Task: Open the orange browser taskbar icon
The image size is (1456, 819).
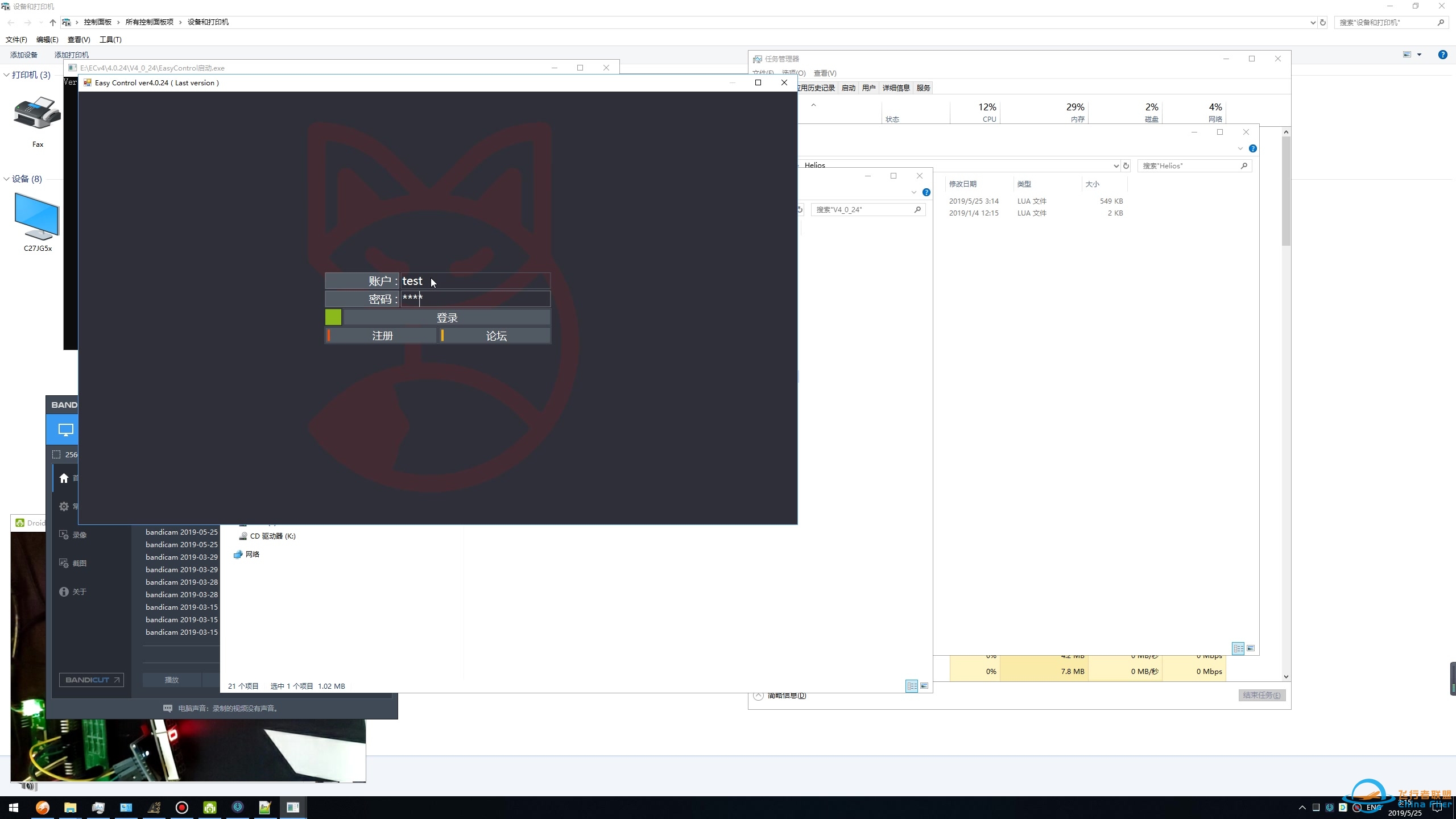Action: click(x=42, y=808)
